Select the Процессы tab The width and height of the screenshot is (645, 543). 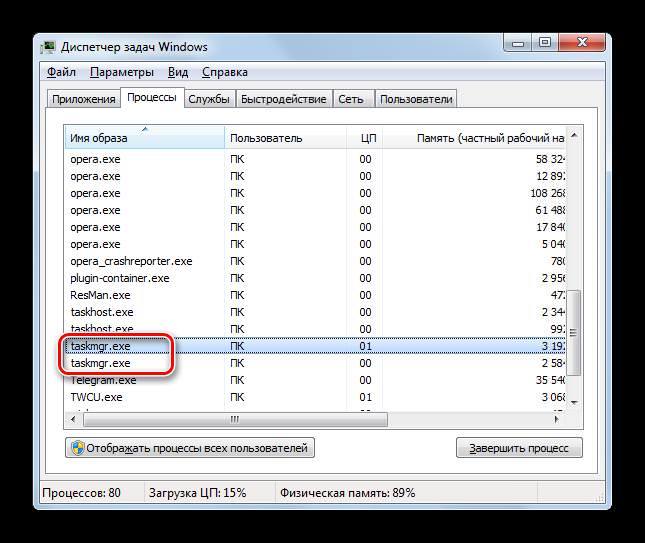[152, 97]
